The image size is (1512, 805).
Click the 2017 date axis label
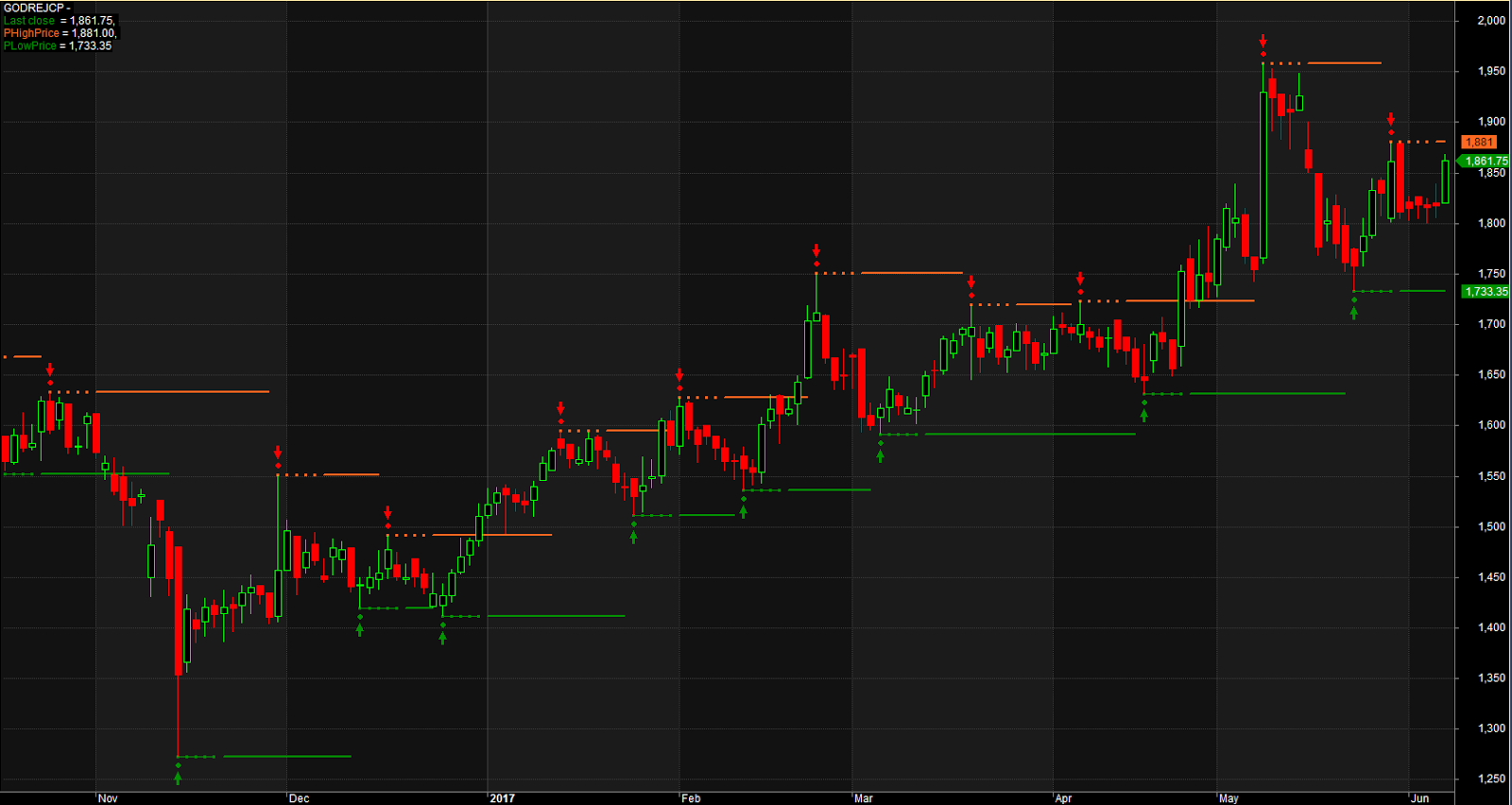(x=502, y=798)
